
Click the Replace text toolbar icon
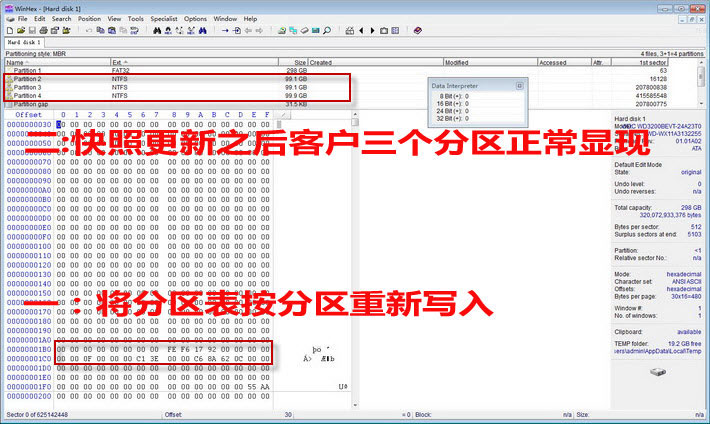coord(180,30)
